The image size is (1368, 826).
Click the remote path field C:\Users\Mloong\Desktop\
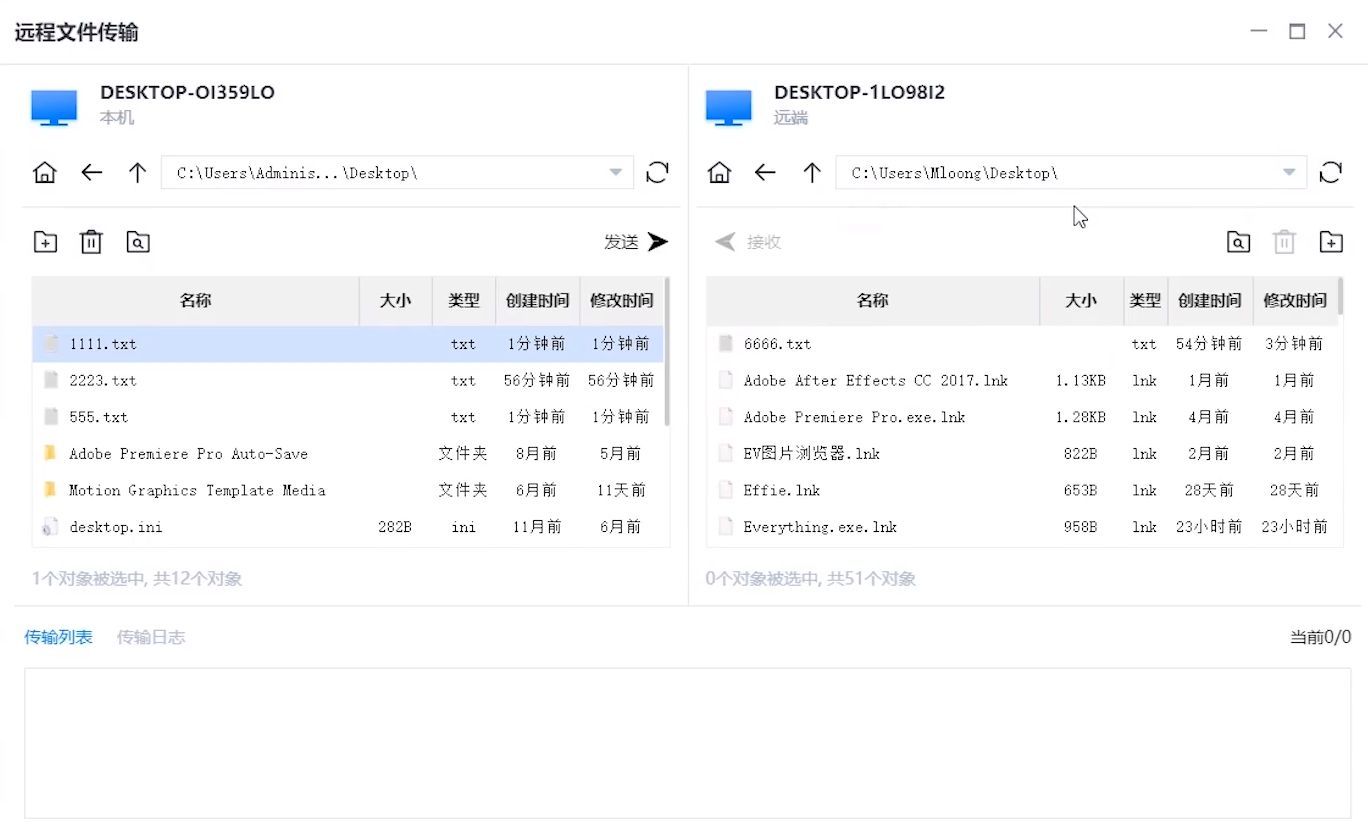pos(1071,173)
